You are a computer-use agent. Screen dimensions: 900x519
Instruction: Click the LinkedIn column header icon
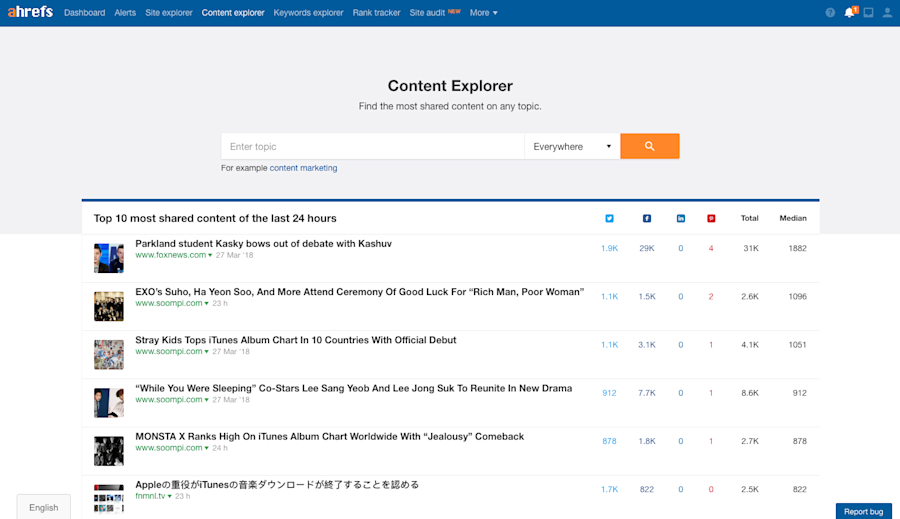[681, 218]
